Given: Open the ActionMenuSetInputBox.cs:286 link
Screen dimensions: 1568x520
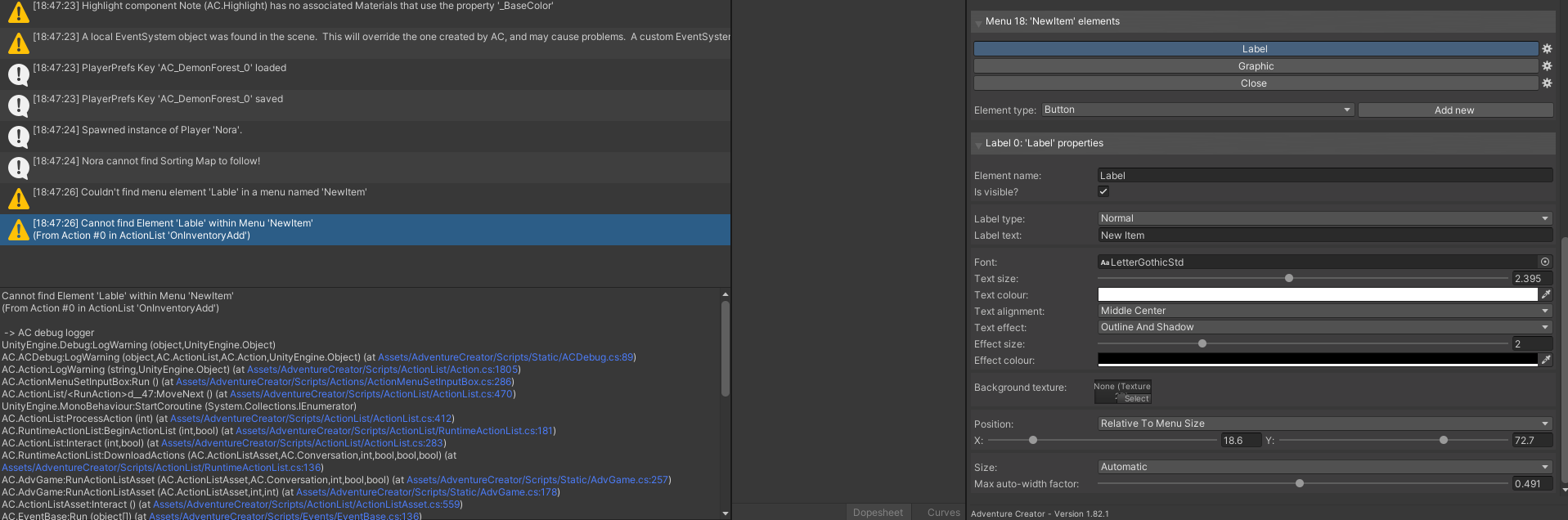Looking at the screenshot, I should click(x=344, y=382).
